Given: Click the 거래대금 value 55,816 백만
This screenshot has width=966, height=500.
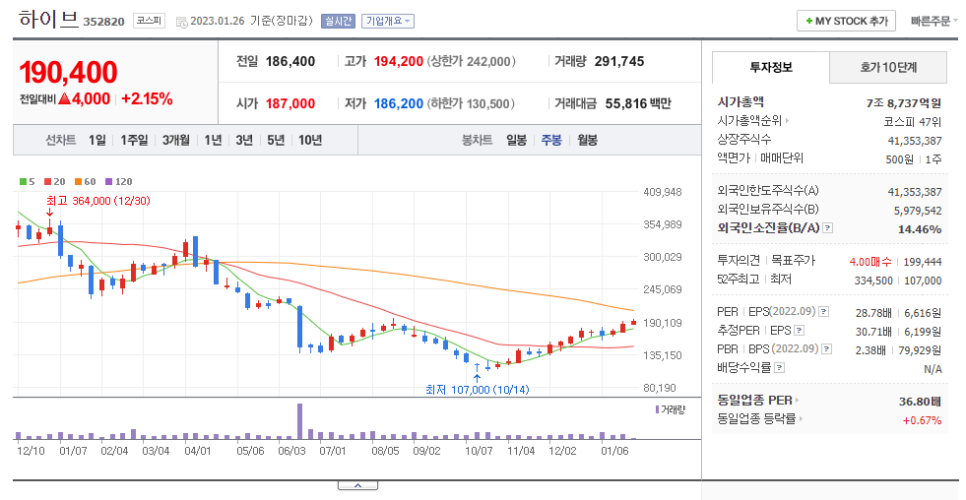Looking at the screenshot, I should [638, 103].
